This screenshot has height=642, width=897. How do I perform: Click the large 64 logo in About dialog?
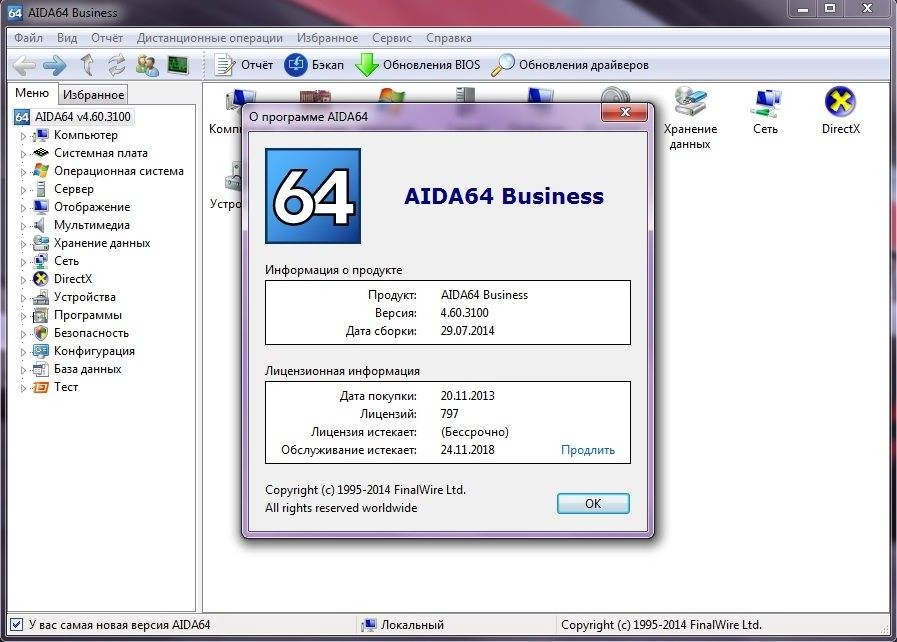[x=313, y=196]
